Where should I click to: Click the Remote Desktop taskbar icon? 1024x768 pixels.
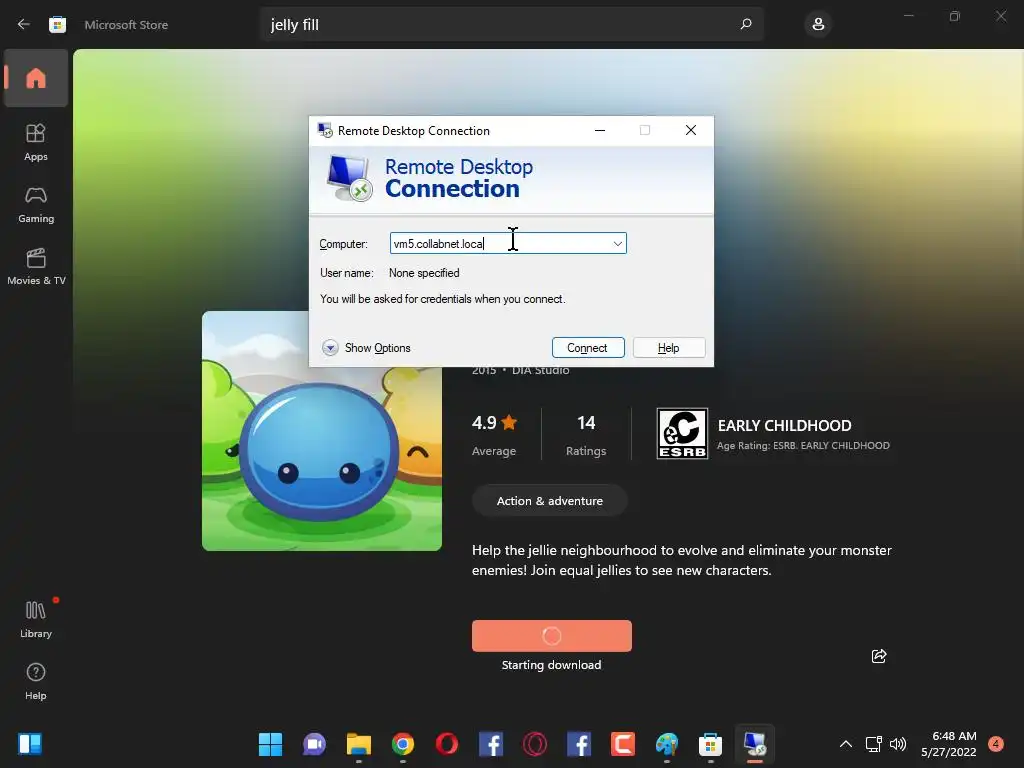tap(755, 744)
